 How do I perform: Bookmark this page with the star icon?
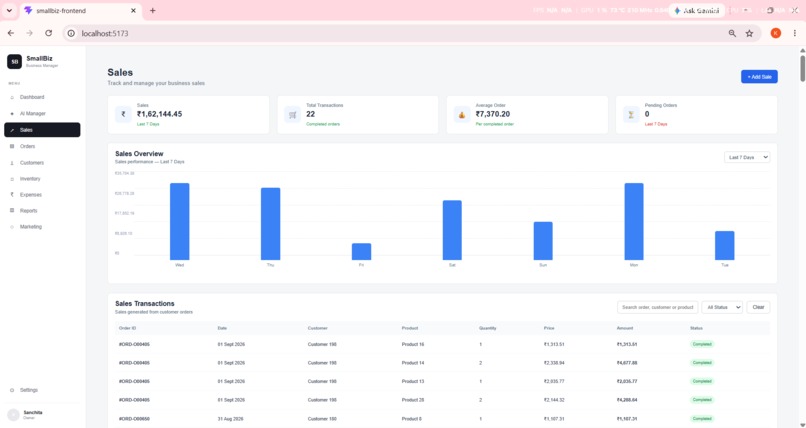[749, 33]
